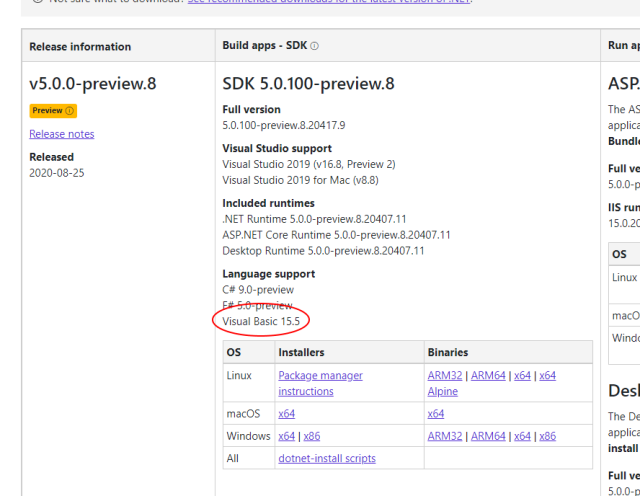Select the SDK 5.0.100-preview.8 heading
This screenshot has width=640, height=496.
(309, 84)
